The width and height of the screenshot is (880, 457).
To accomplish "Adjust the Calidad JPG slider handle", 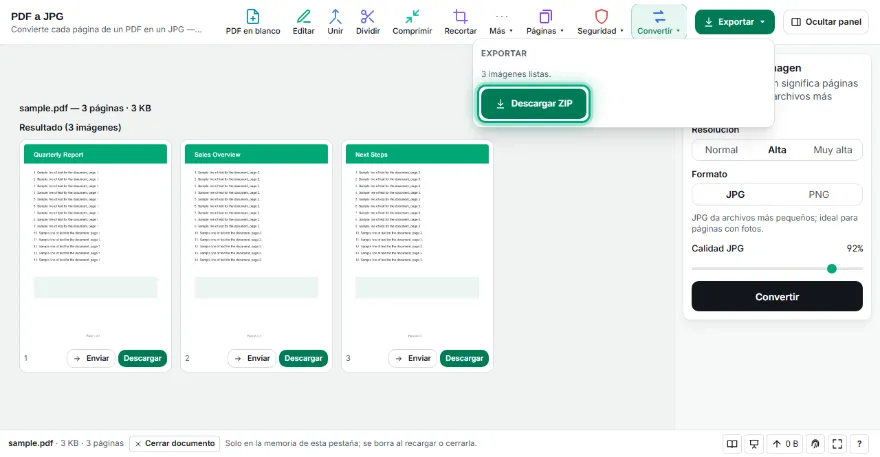I will point(832,268).
